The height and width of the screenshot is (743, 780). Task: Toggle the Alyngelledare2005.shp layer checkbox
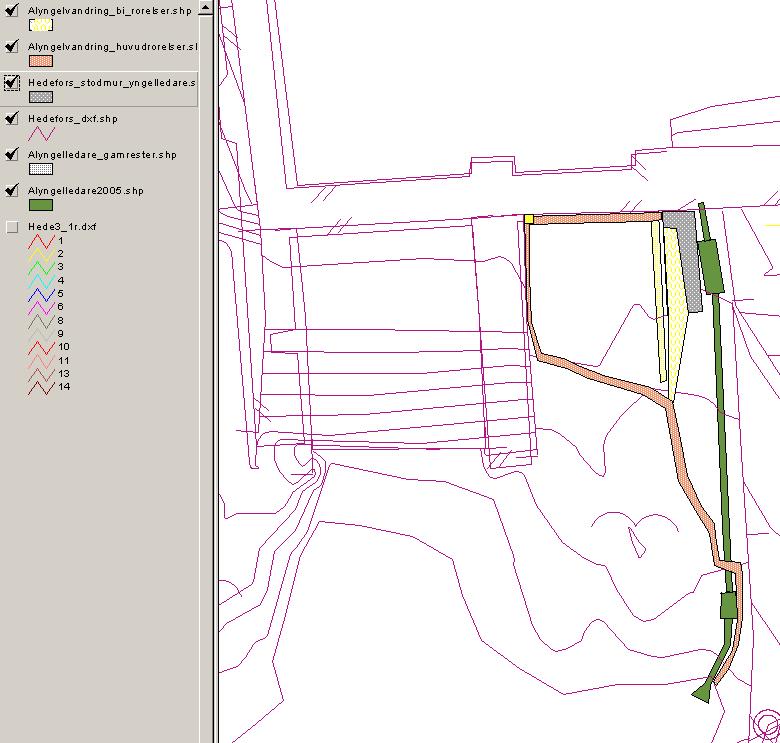coord(12,190)
